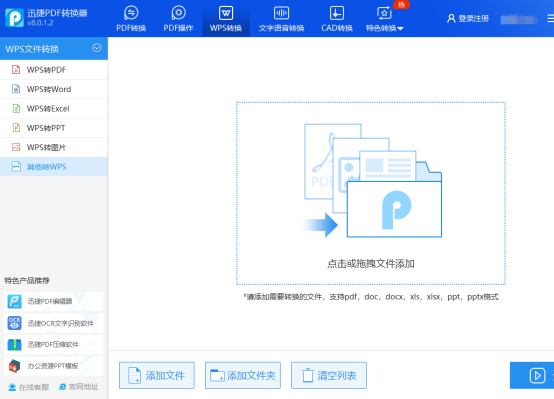
Task: Open 在线客服 support link
Action: tap(29, 387)
